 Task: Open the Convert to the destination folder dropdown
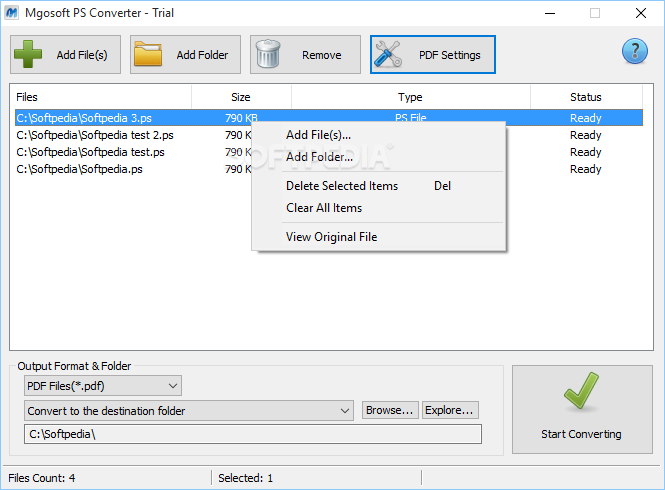[189, 411]
